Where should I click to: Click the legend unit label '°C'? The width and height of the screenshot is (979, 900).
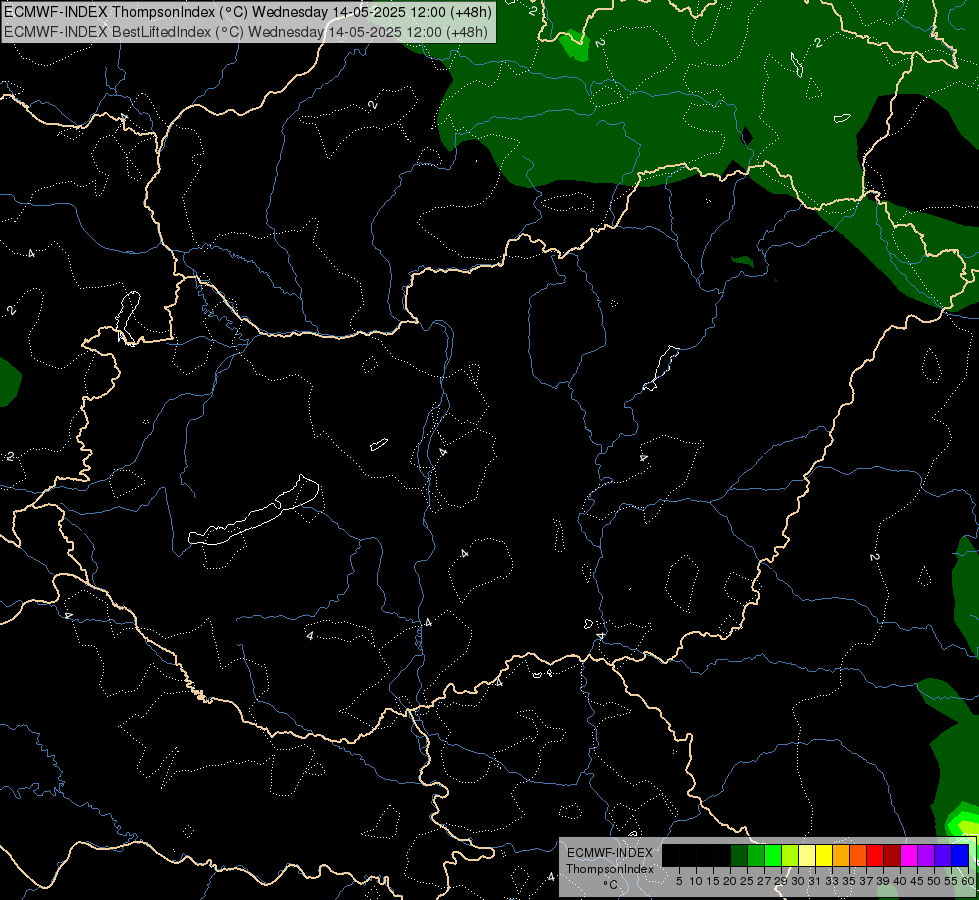click(609, 884)
